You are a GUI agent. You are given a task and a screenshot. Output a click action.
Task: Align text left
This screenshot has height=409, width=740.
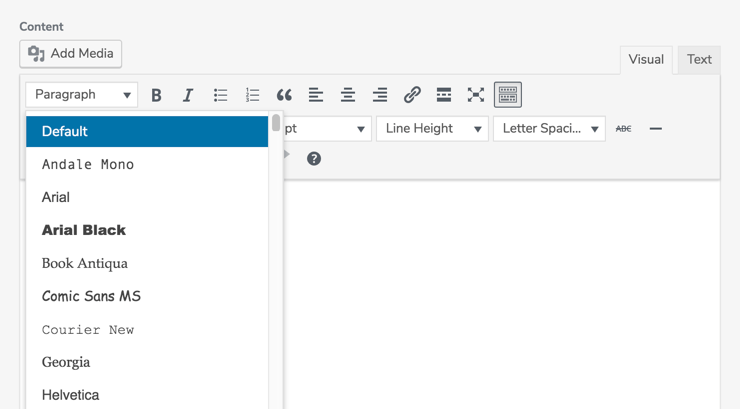pos(316,95)
